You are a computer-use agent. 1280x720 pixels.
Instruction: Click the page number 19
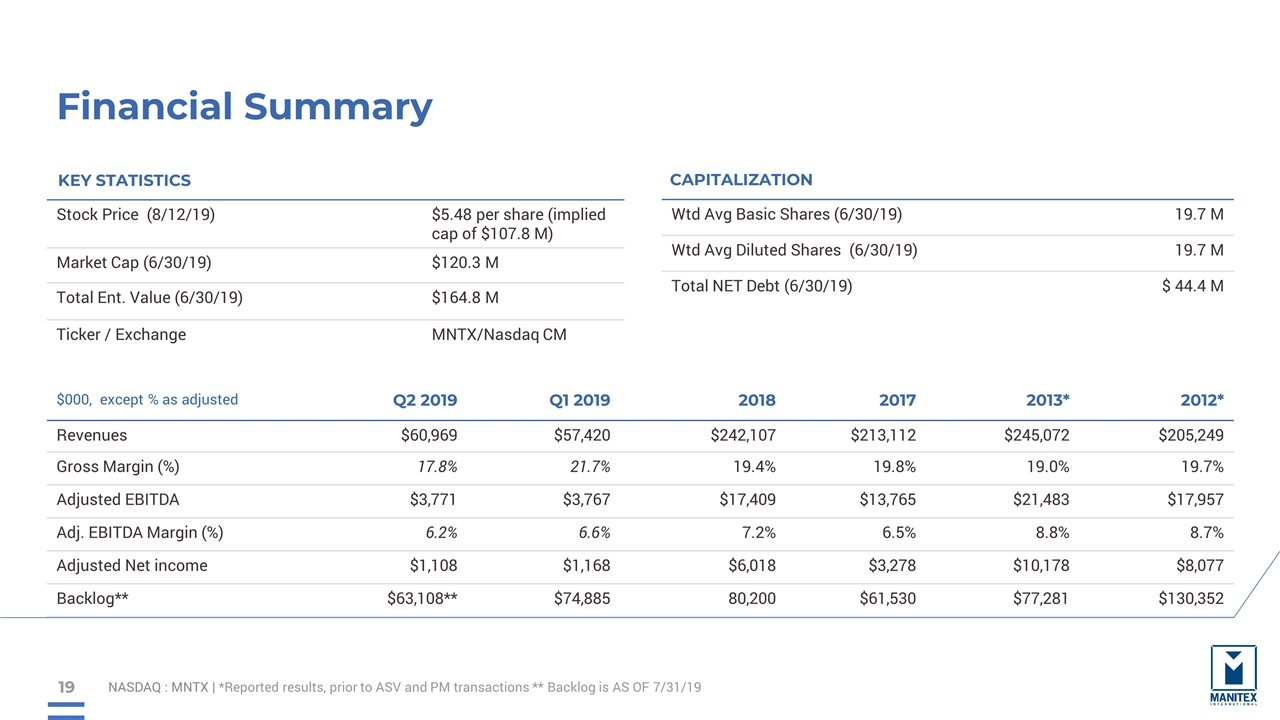pos(66,687)
